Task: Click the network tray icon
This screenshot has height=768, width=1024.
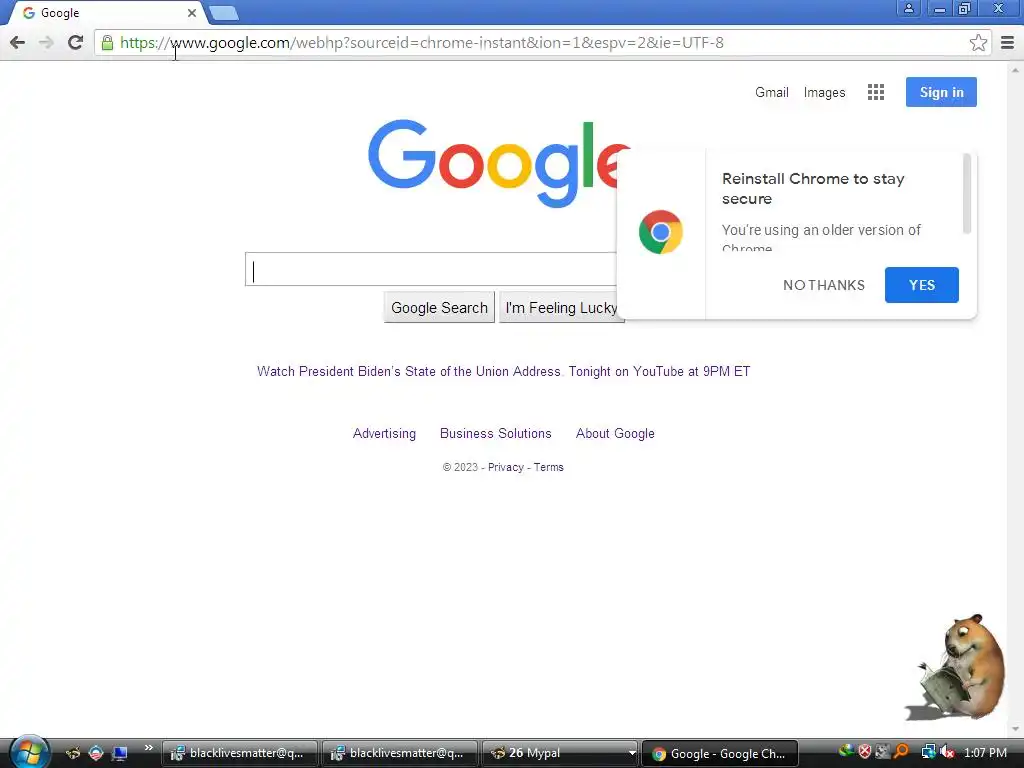Action: pyautogui.click(x=928, y=752)
